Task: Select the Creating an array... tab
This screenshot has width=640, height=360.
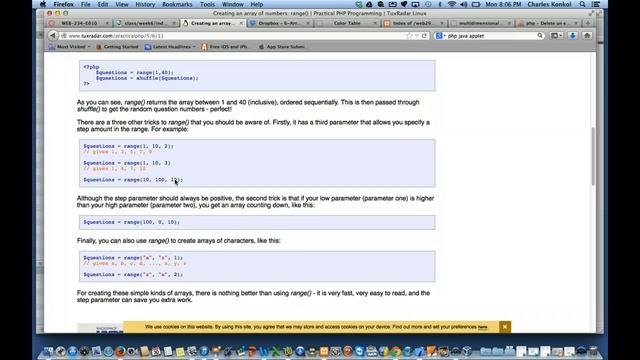Action: coord(213,23)
